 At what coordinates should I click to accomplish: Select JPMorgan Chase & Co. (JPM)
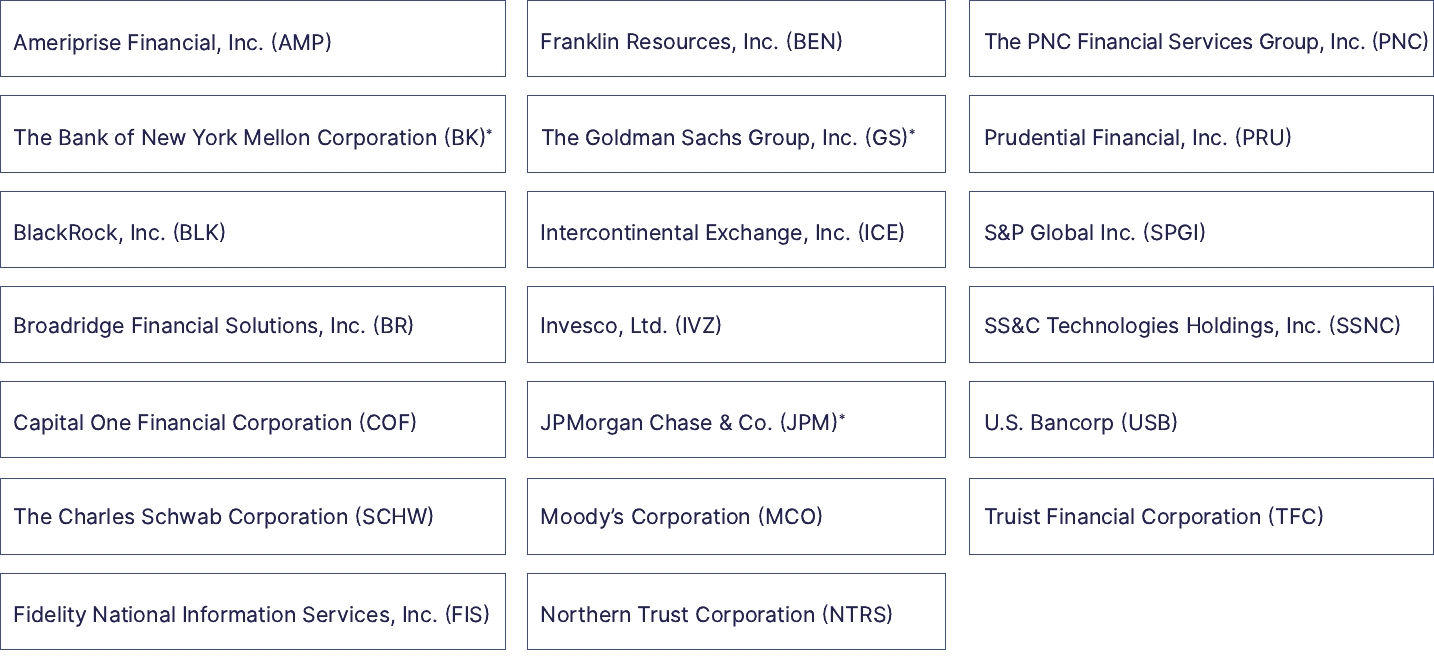click(x=735, y=421)
